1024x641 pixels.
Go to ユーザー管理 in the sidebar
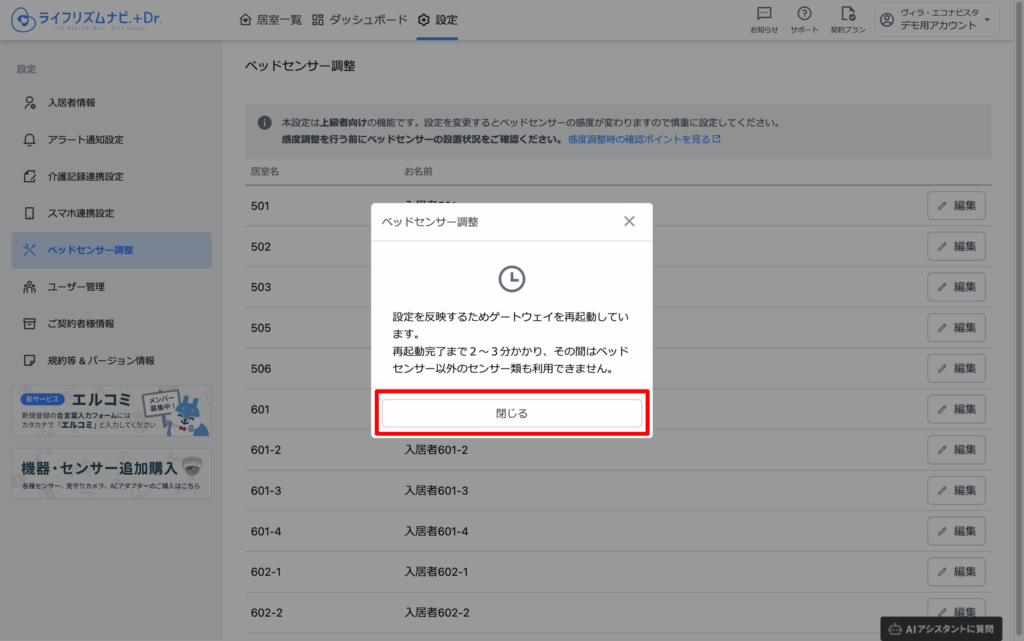[x=76, y=287]
